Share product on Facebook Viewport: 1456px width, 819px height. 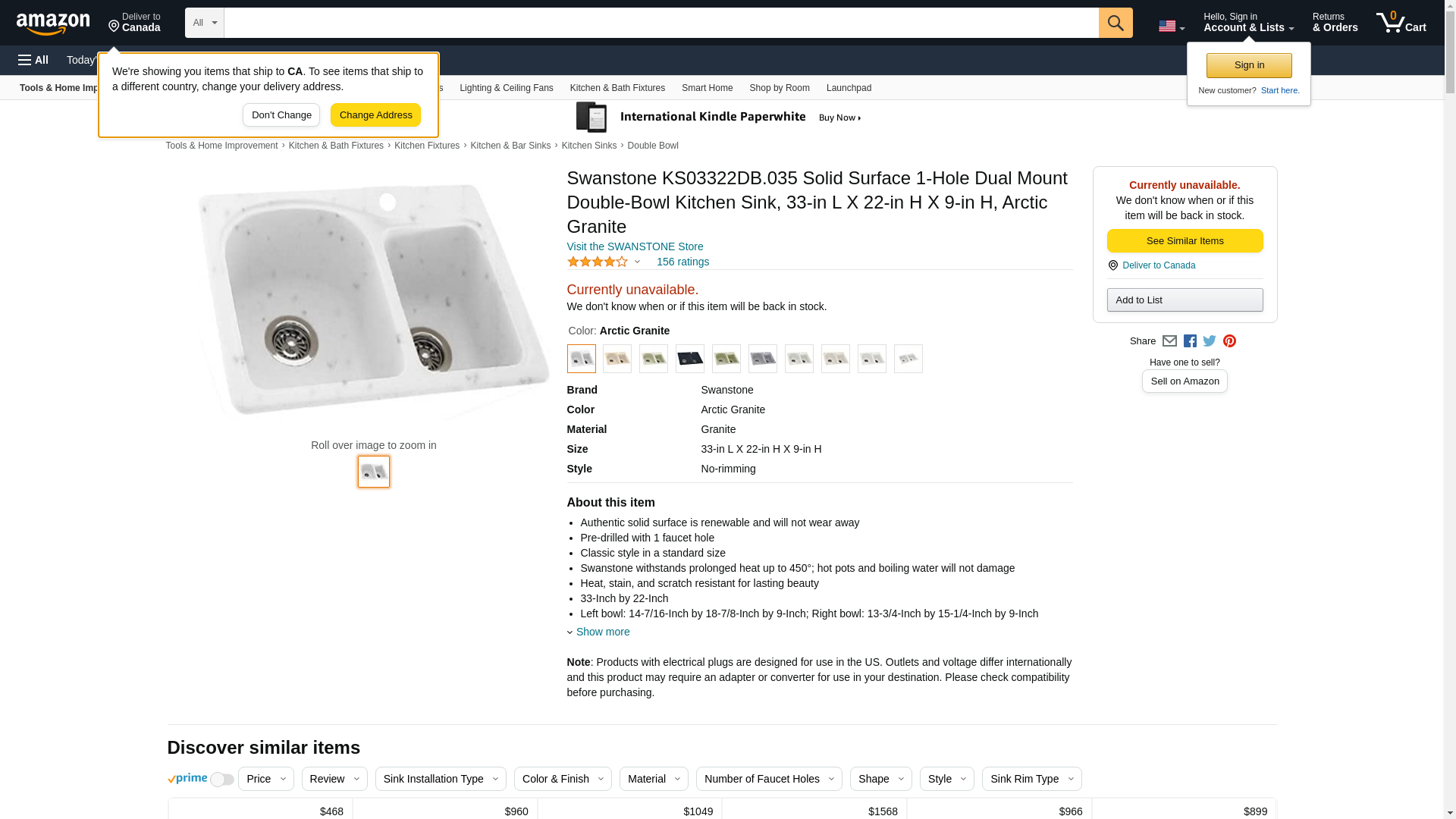[1190, 341]
